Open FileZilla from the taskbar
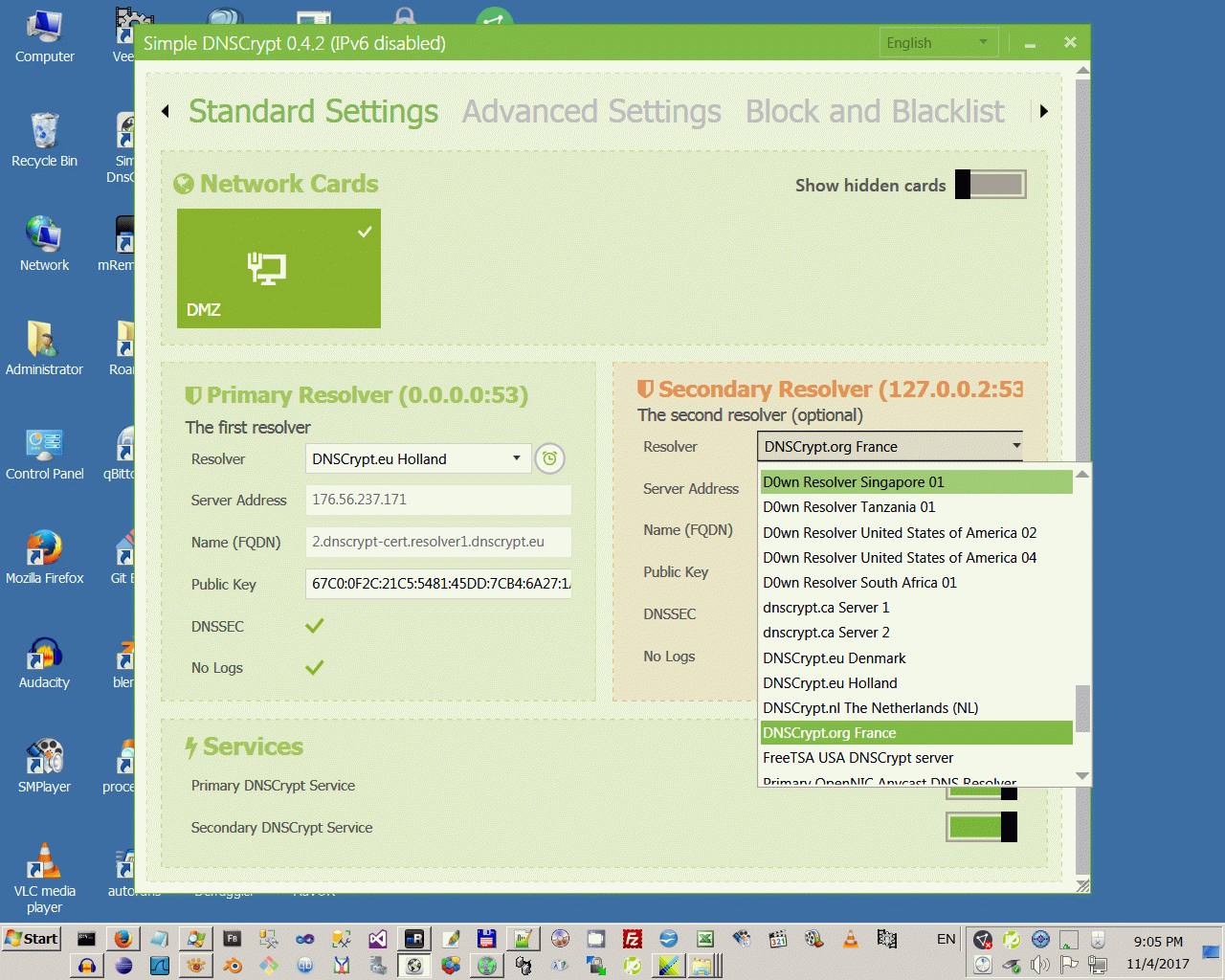This screenshot has height=980, width=1225. [x=633, y=939]
